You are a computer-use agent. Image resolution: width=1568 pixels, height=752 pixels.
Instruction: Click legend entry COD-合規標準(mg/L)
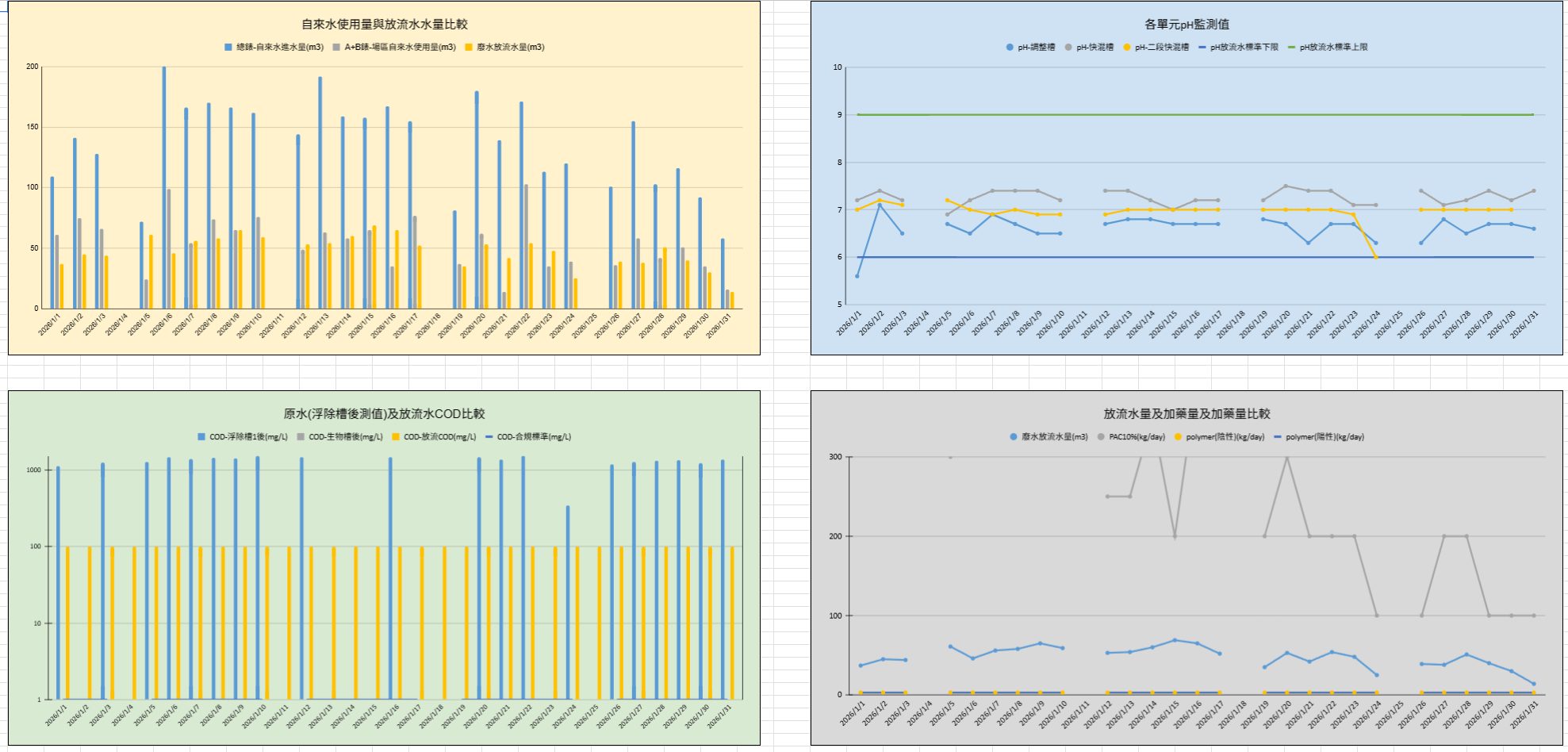[533, 437]
